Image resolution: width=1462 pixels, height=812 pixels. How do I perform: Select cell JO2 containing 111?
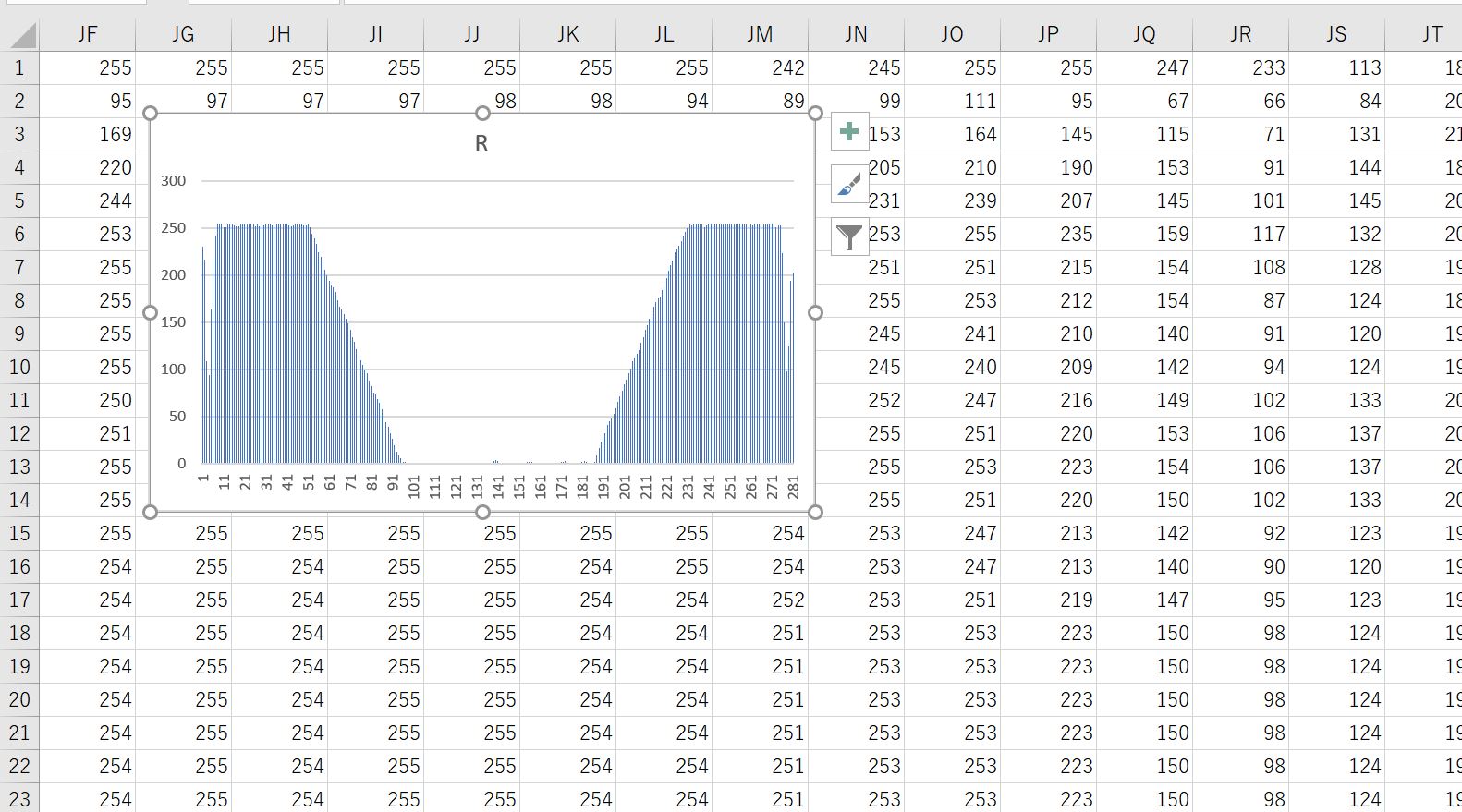pyautogui.click(x=952, y=101)
